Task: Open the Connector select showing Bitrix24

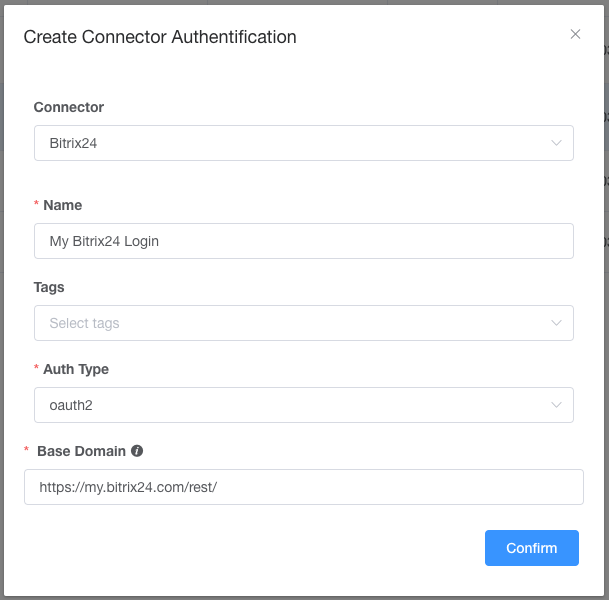Action: [290, 143]
